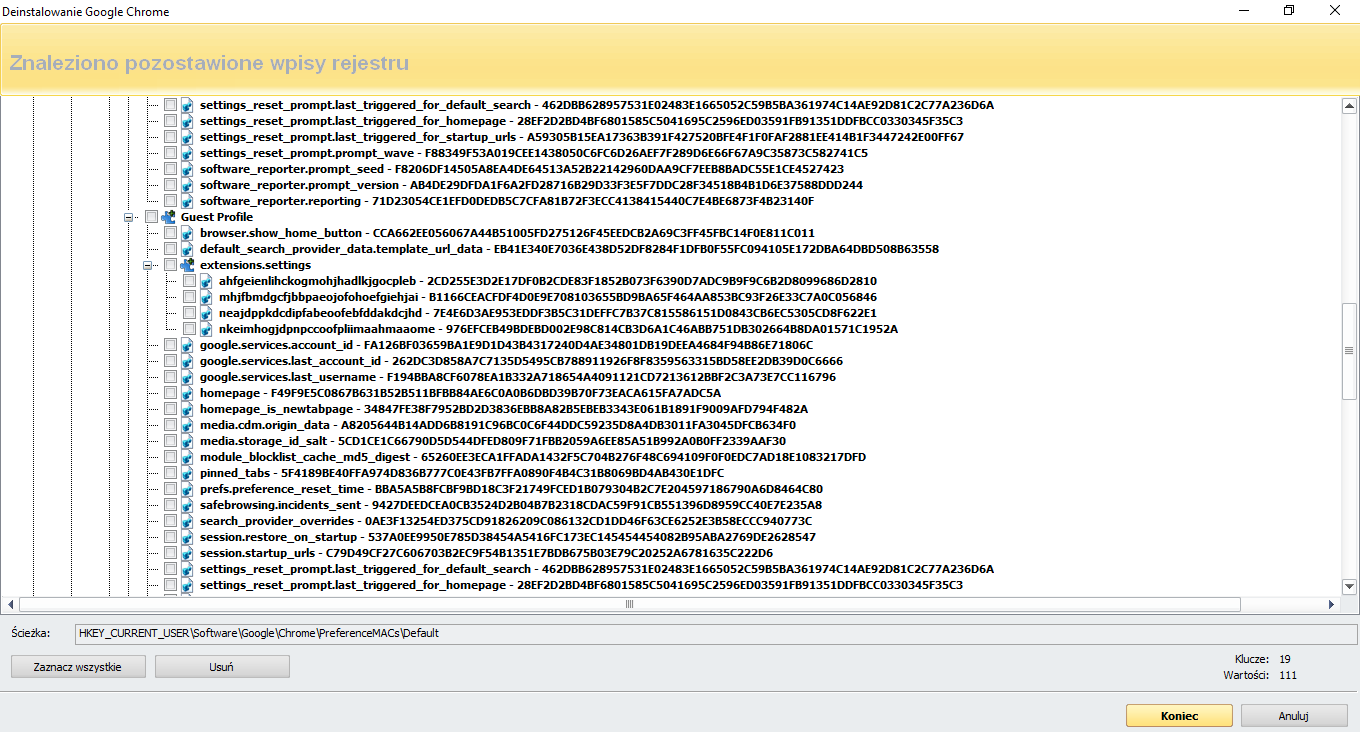
Task: Click the icon for nkeimhogjdpnpccoofpliimaahmaaome
Action: (206, 329)
